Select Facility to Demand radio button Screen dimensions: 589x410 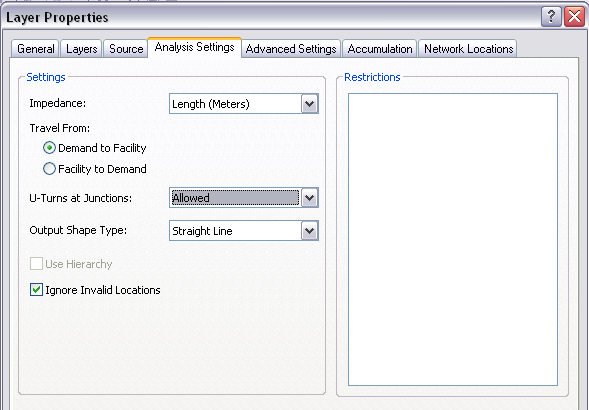[x=49, y=169]
